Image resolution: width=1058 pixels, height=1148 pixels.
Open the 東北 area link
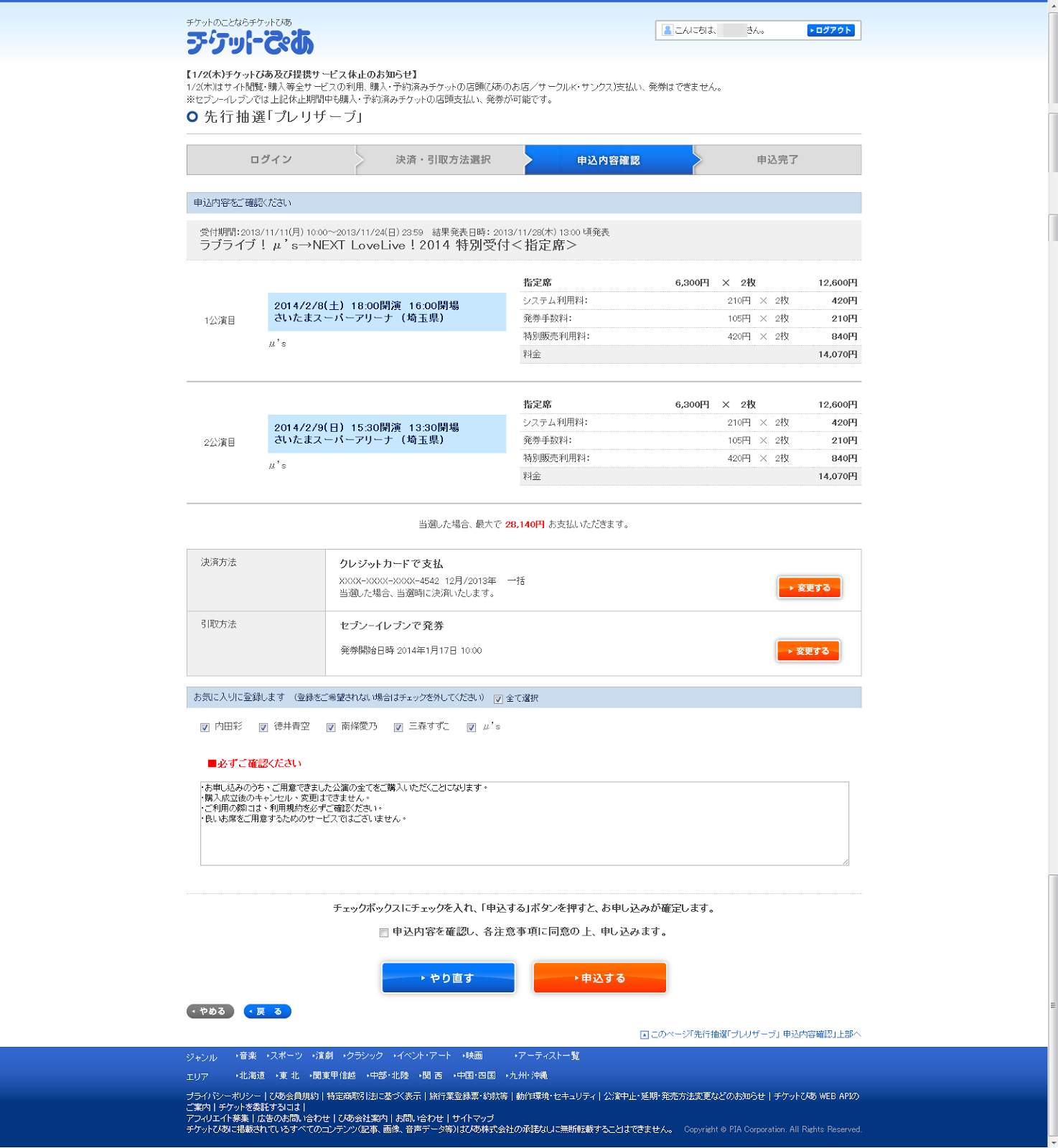pyautogui.click(x=288, y=1076)
